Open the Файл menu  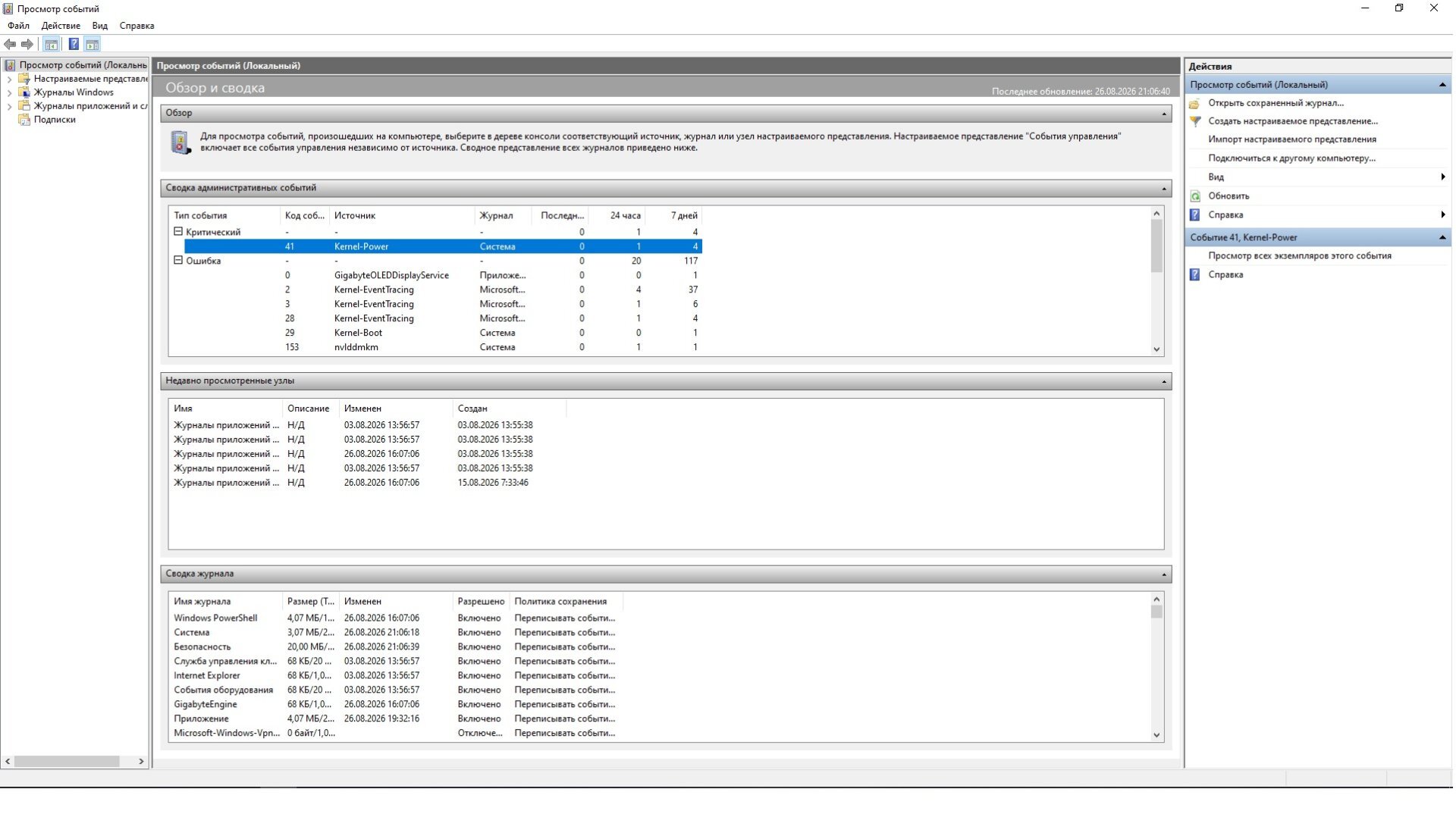pyautogui.click(x=19, y=26)
